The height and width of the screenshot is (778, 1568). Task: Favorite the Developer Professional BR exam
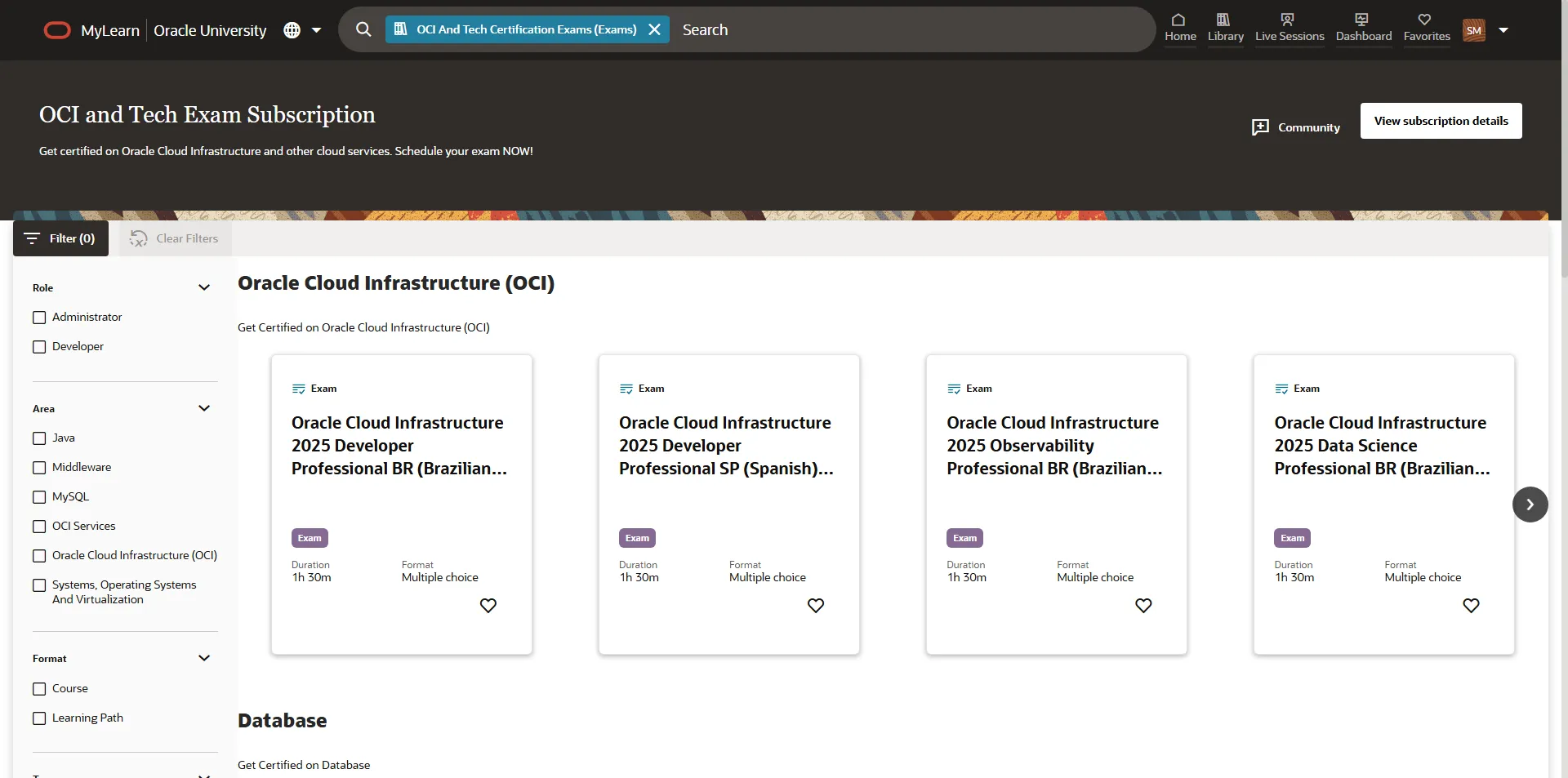point(488,606)
